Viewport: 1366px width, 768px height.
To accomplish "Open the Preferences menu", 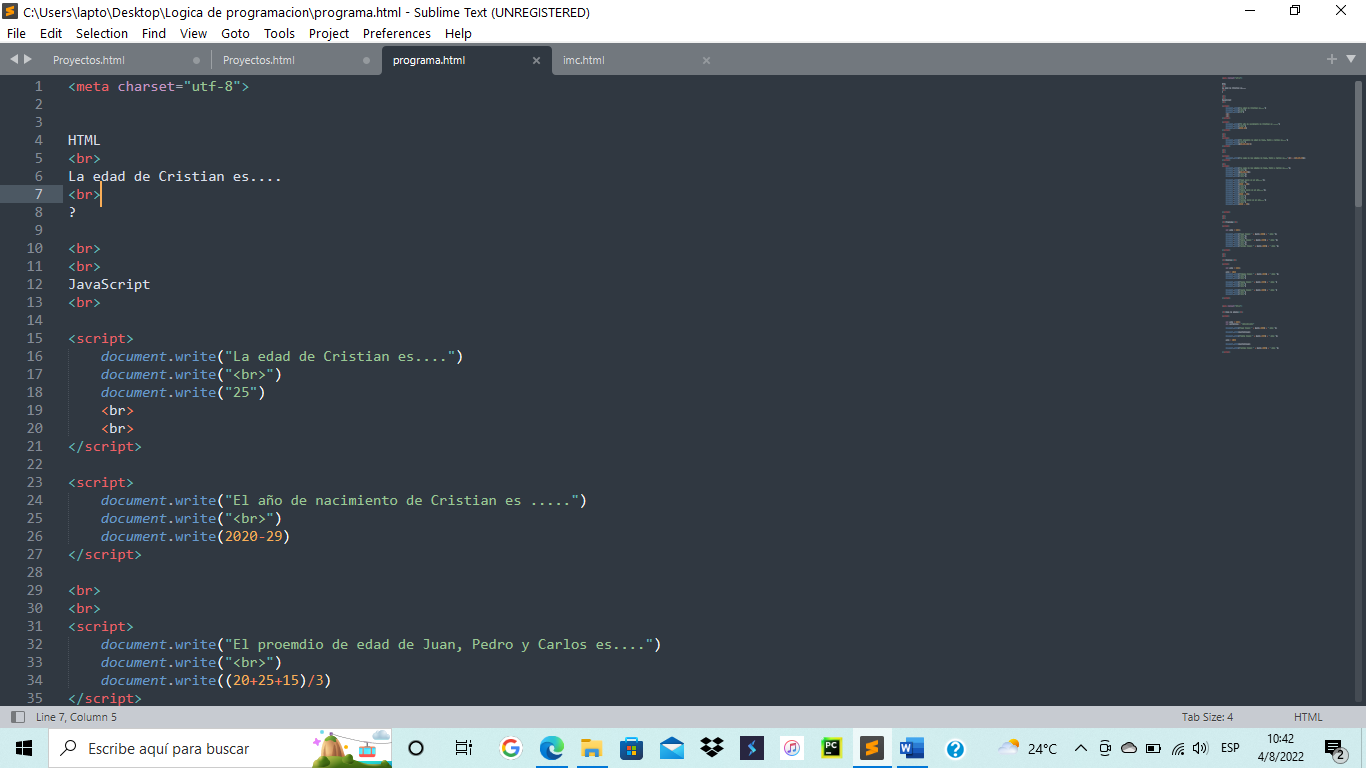I will 397,33.
